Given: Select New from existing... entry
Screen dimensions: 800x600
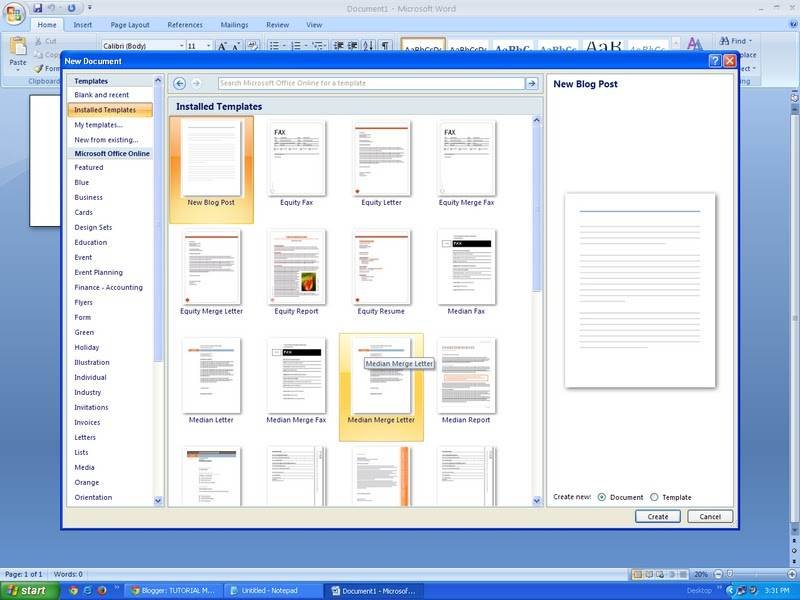Looking at the screenshot, I should click(x=106, y=140).
